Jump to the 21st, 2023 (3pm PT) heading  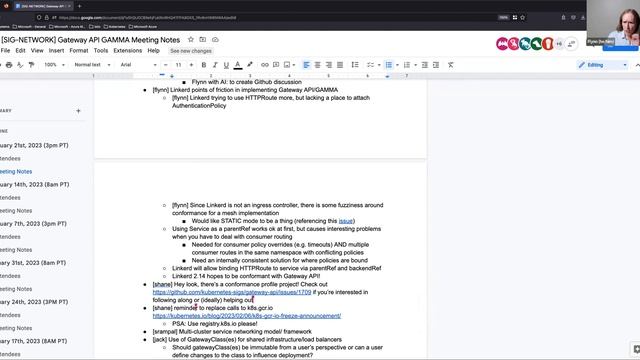coord(34,145)
